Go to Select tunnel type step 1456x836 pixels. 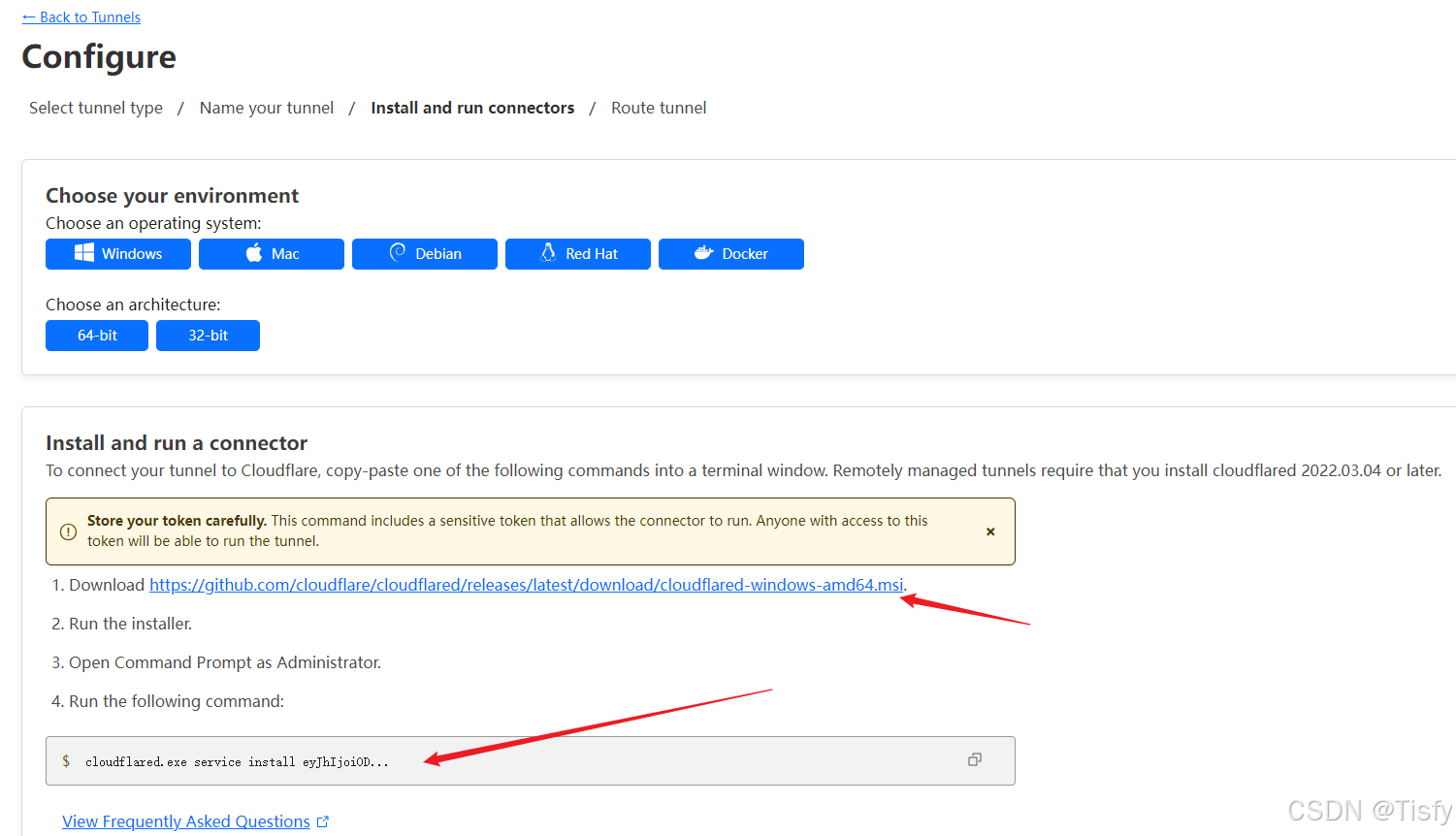96,108
